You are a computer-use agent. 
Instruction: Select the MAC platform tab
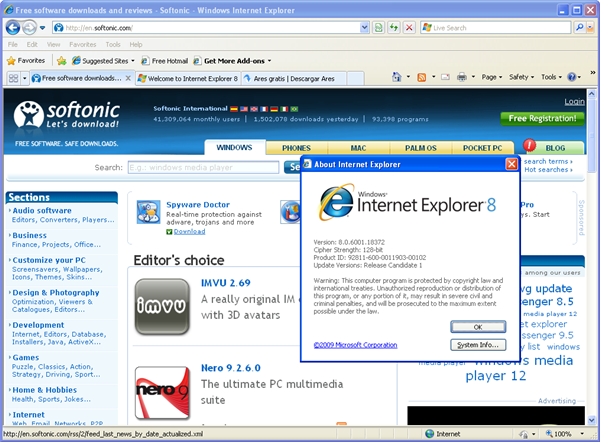click(358, 147)
